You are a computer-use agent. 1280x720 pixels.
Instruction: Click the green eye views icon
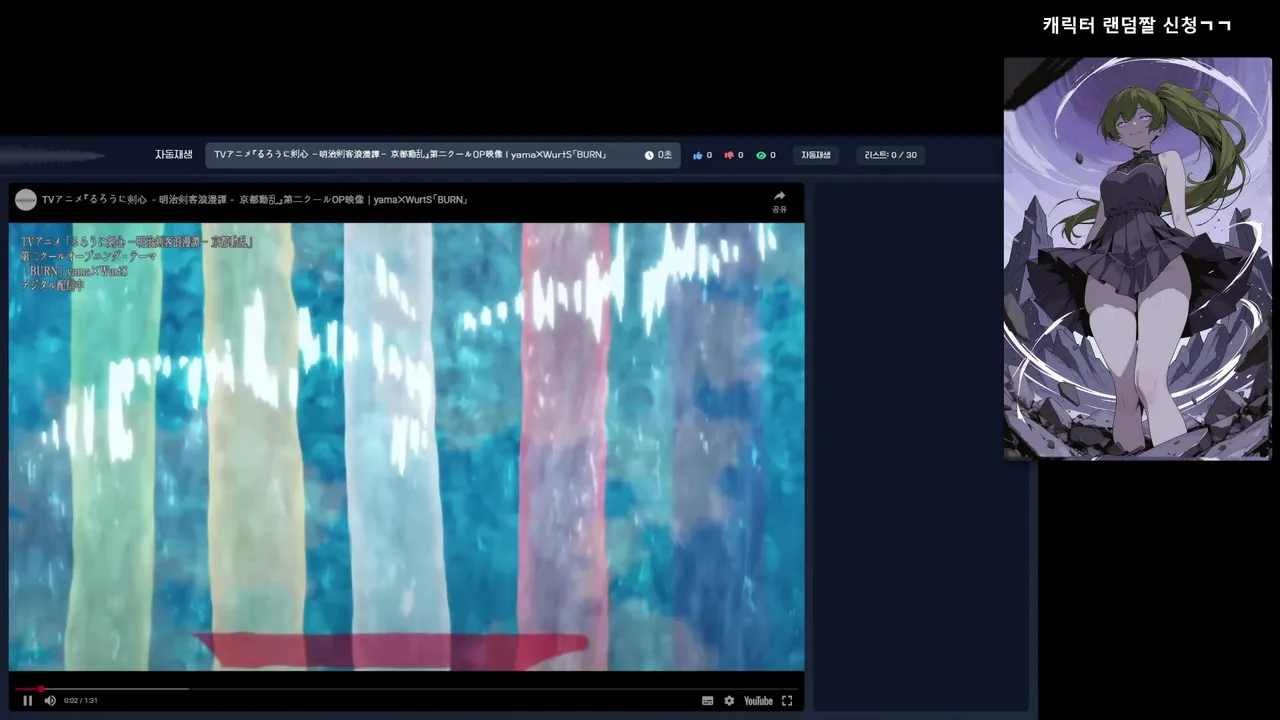click(761, 156)
